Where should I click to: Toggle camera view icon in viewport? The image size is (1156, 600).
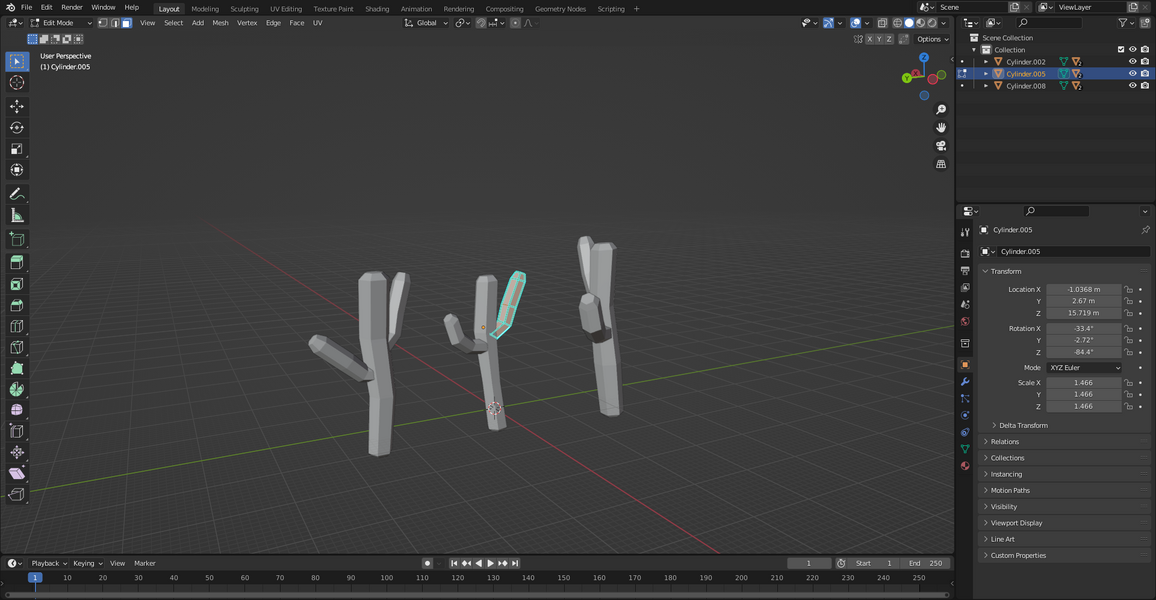click(941, 146)
